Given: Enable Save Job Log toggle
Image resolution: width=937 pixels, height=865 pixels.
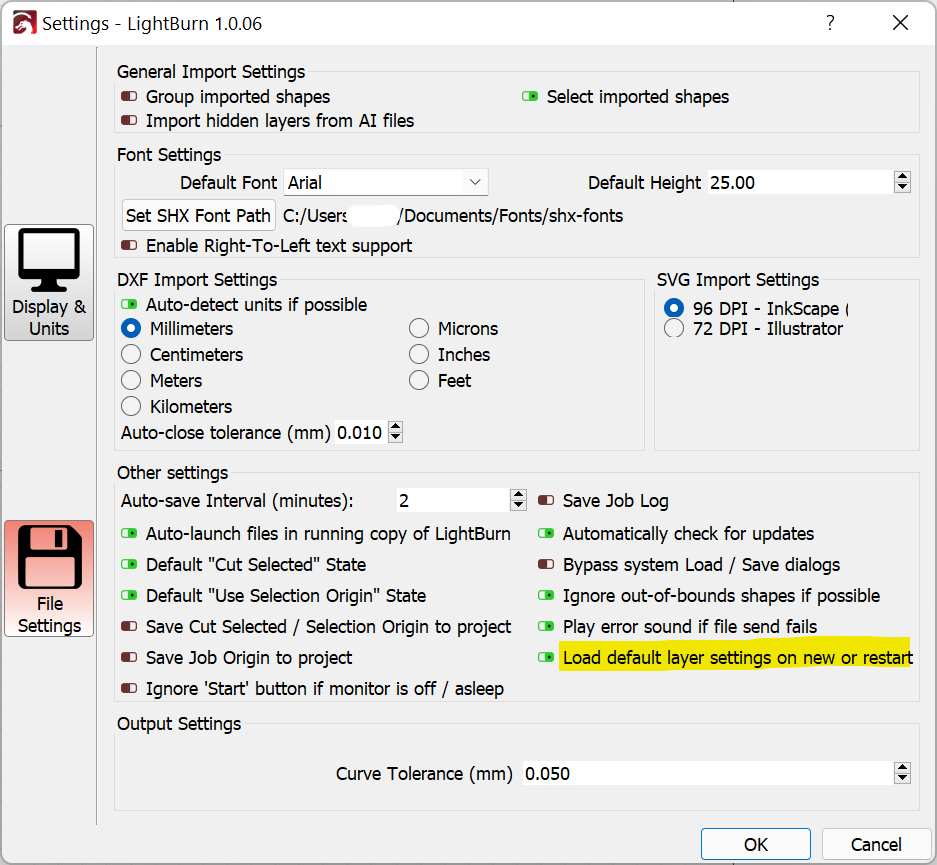Looking at the screenshot, I should (x=546, y=501).
